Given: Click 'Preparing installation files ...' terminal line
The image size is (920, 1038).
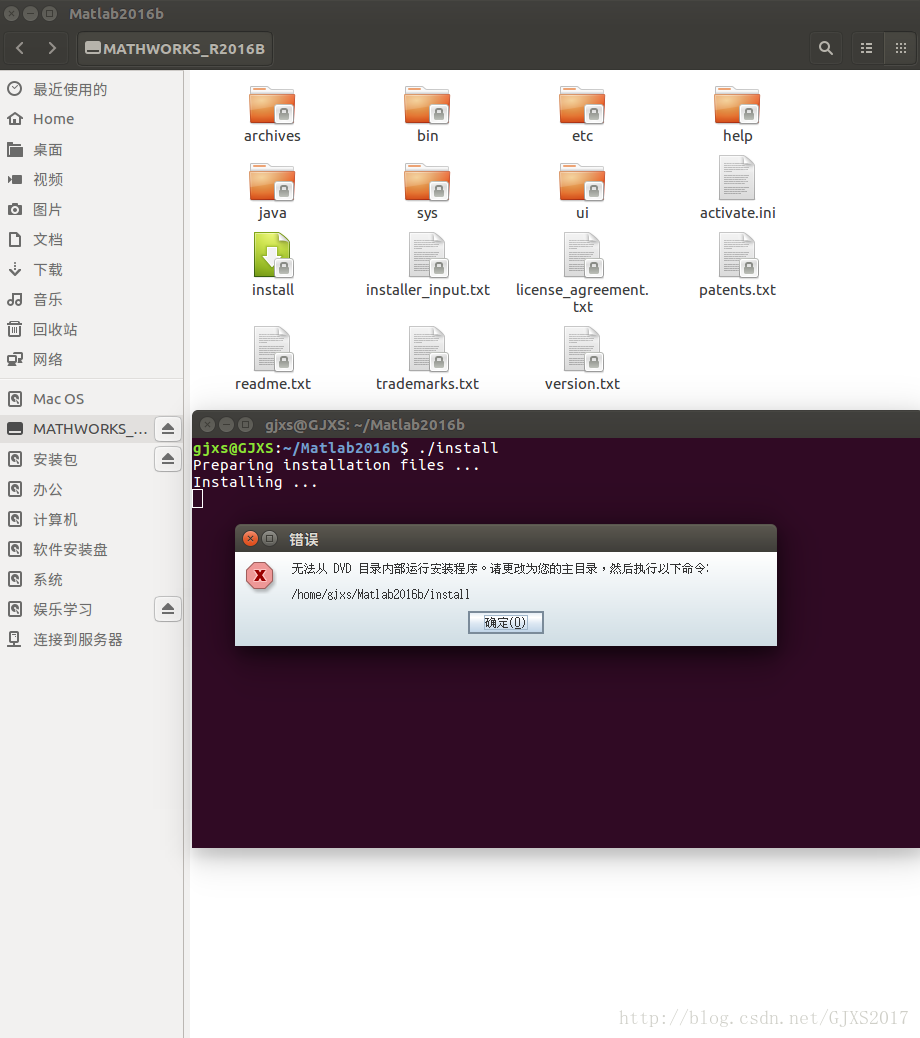Looking at the screenshot, I should (x=336, y=465).
